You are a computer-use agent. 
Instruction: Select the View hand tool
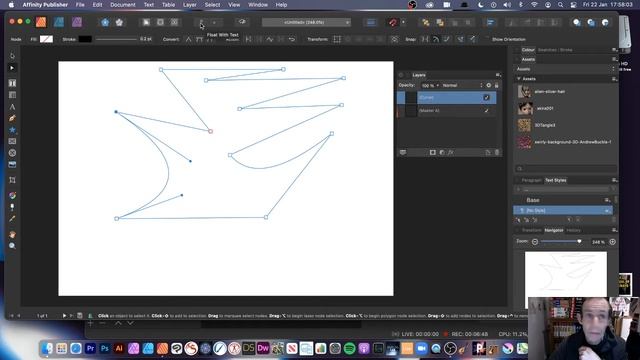tap(12, 235)
